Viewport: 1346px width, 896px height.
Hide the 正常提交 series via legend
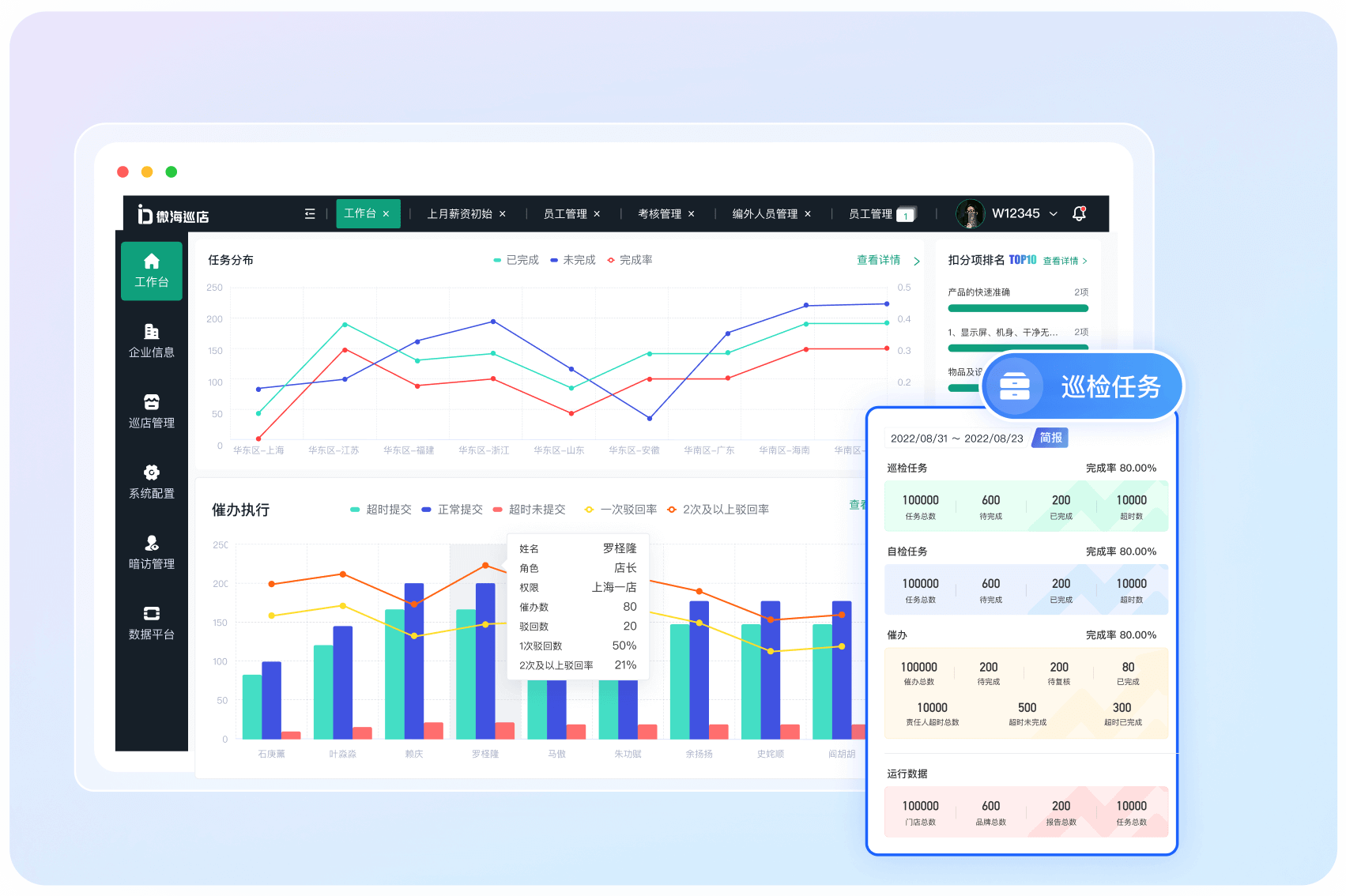pyautogui.click(x=452, y=510)
